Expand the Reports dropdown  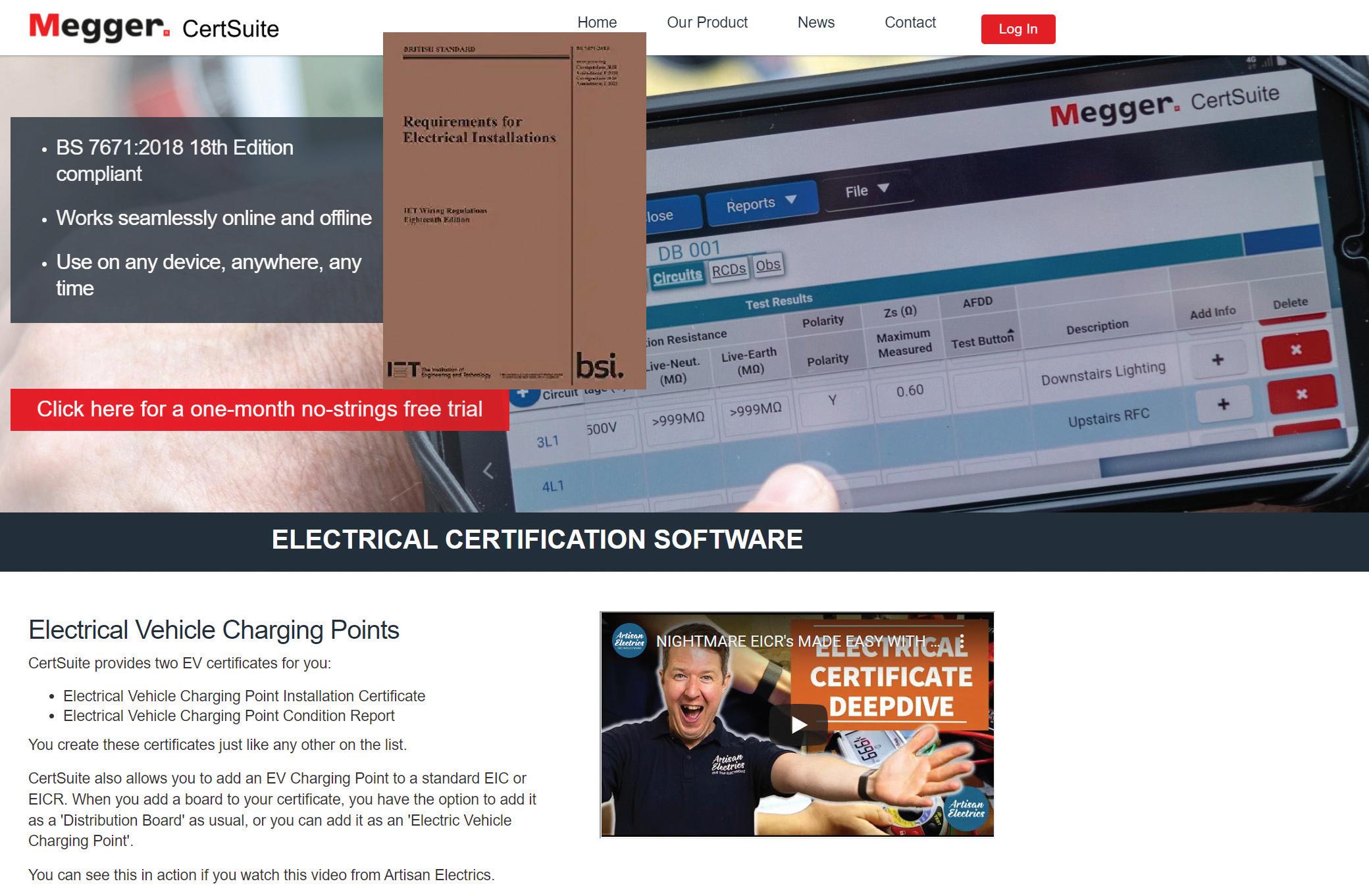(761, 203)
